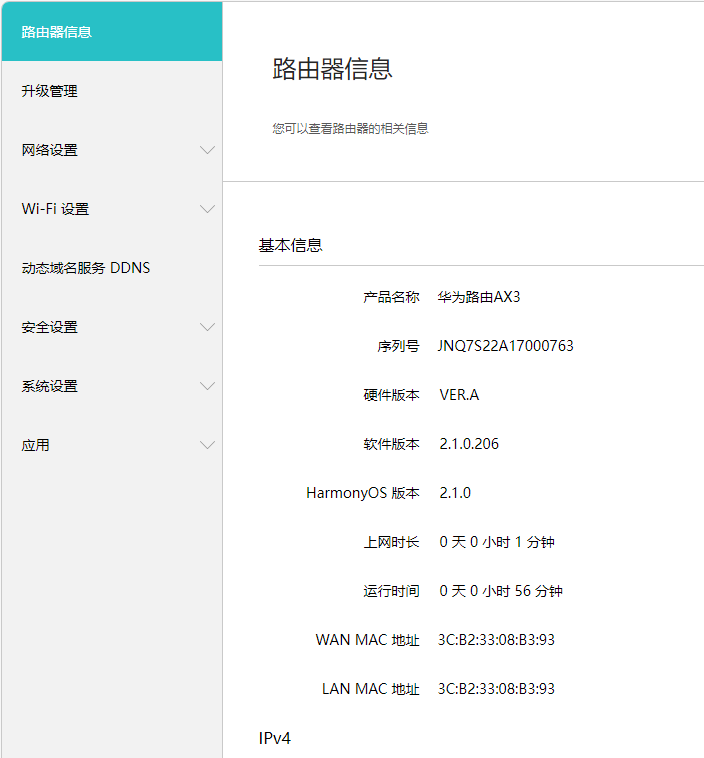Click the 硬件版本 label
This screenshot has width=704, height=758.
tap(391, 395)
